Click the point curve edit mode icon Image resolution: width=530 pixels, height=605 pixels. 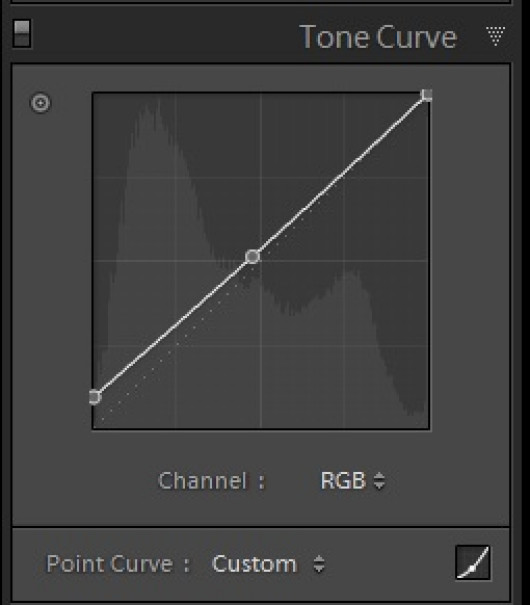pos(473,563)
